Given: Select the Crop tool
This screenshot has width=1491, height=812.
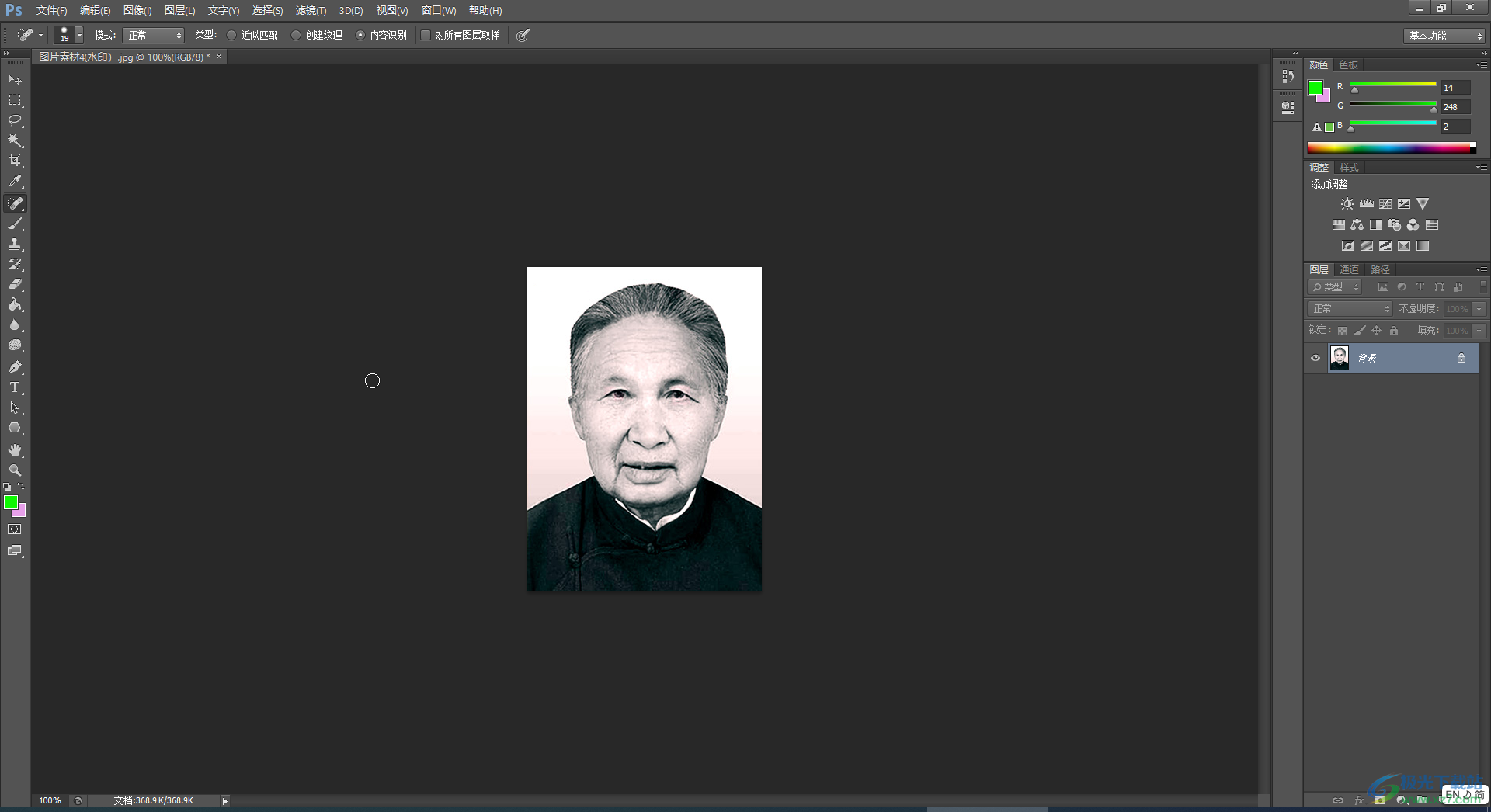Looking at the screenshot, I should [x=15, y=161].
